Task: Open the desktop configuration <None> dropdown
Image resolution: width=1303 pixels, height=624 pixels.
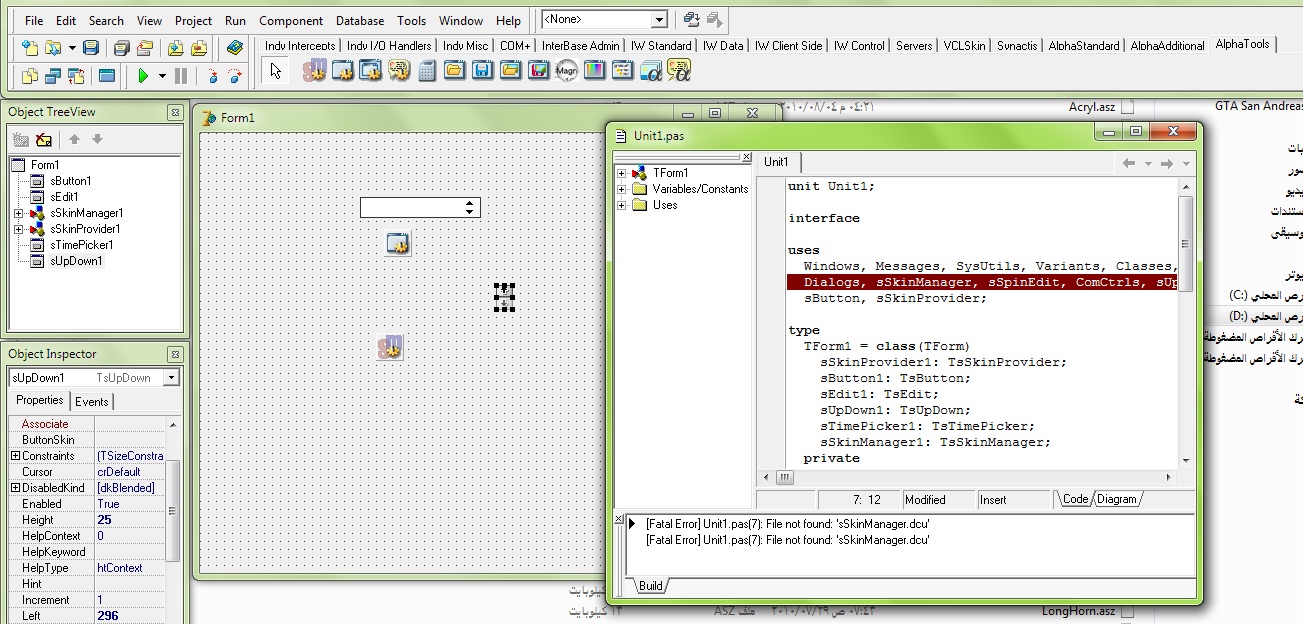Action: pyautogui.click(x=659, y=19)
